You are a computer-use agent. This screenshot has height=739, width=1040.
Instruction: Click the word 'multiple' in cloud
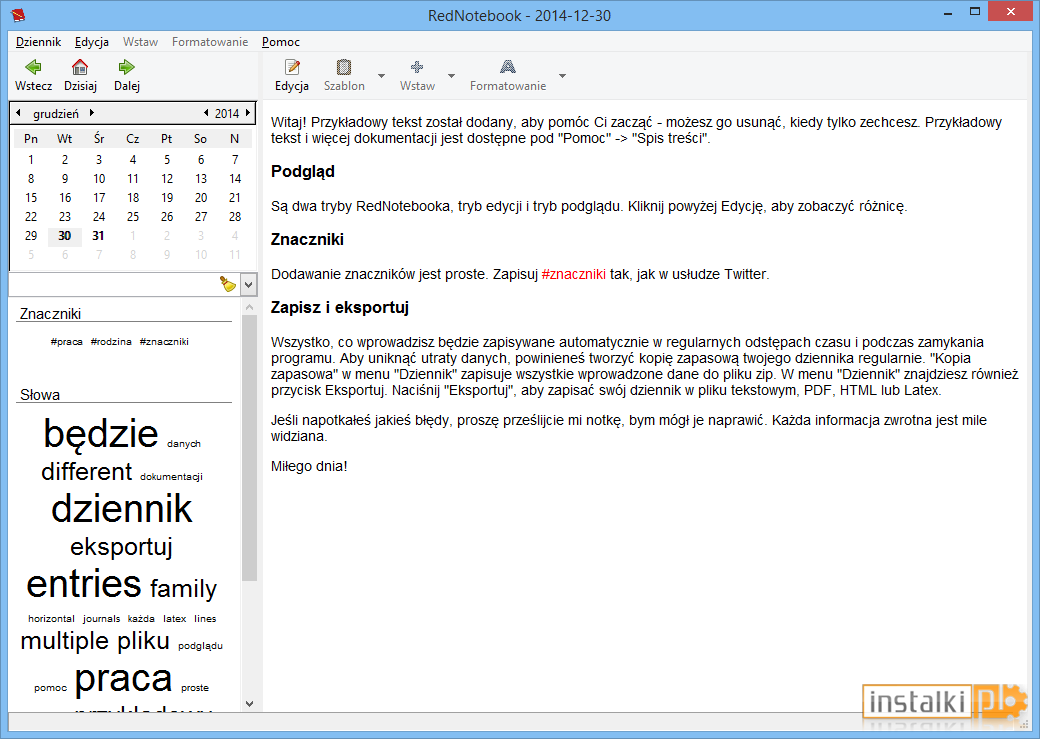(64, 641)
